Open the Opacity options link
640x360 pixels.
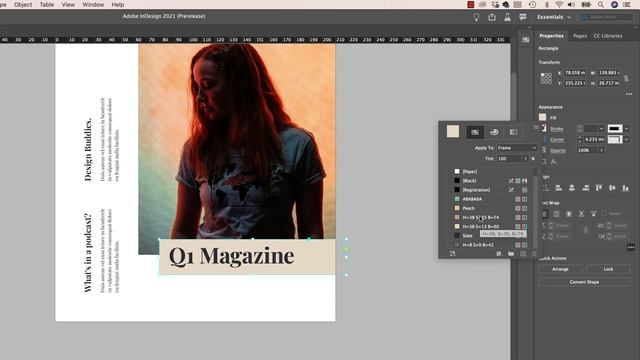click(x=558, y=151)
